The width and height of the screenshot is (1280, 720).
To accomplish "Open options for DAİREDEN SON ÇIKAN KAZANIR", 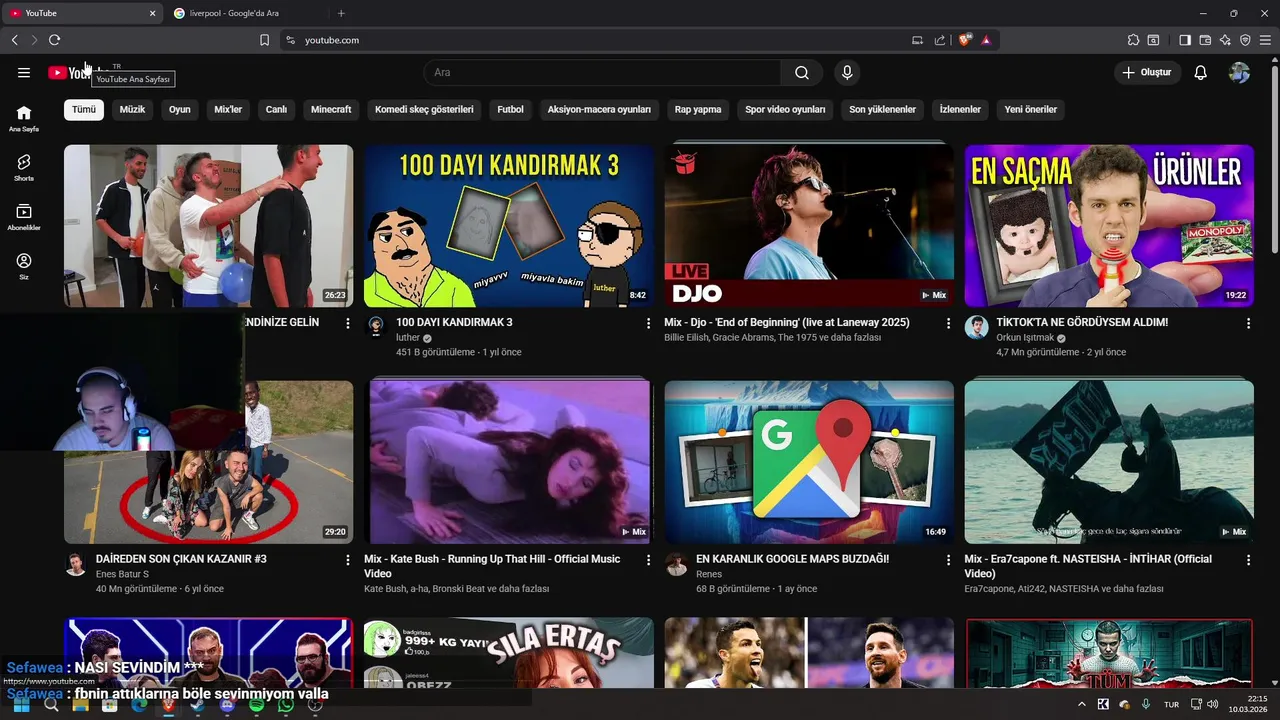I will pyautogui.click(x=348, y=560).
